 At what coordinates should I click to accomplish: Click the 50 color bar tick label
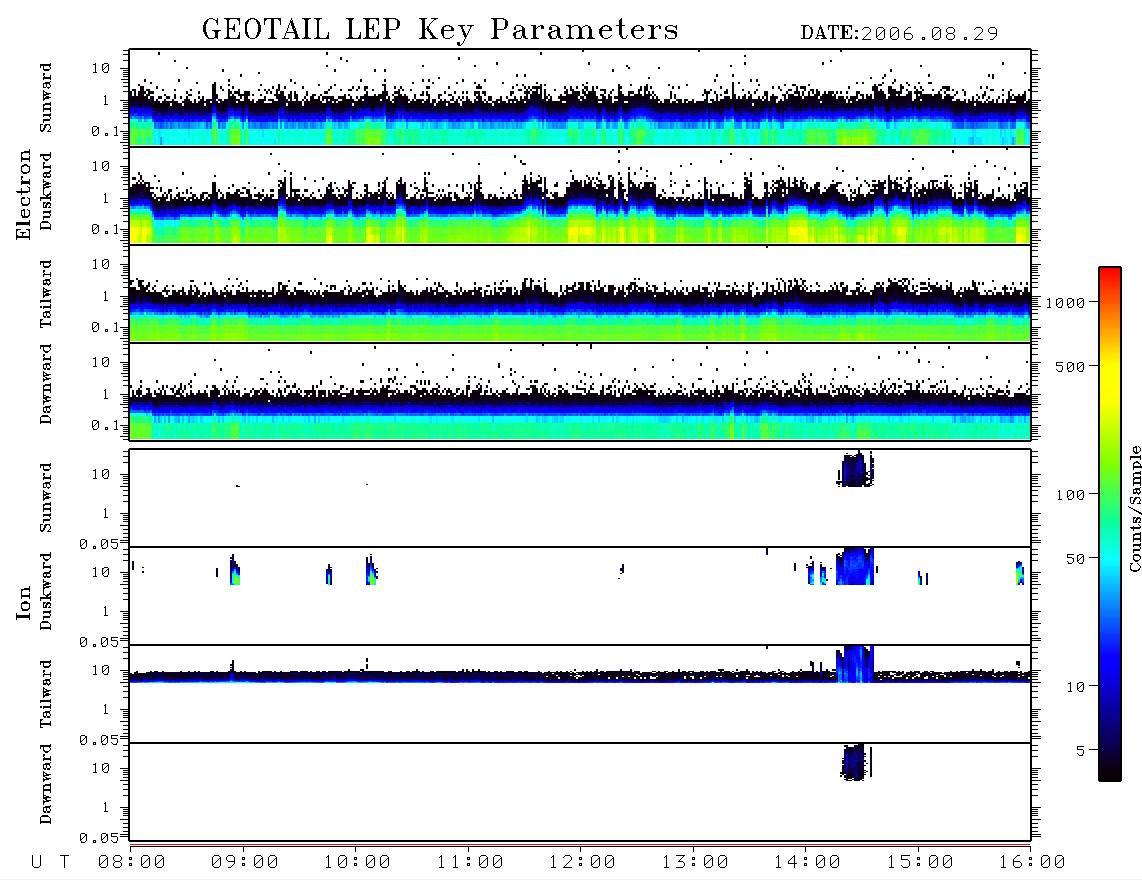click(1076, 559)
